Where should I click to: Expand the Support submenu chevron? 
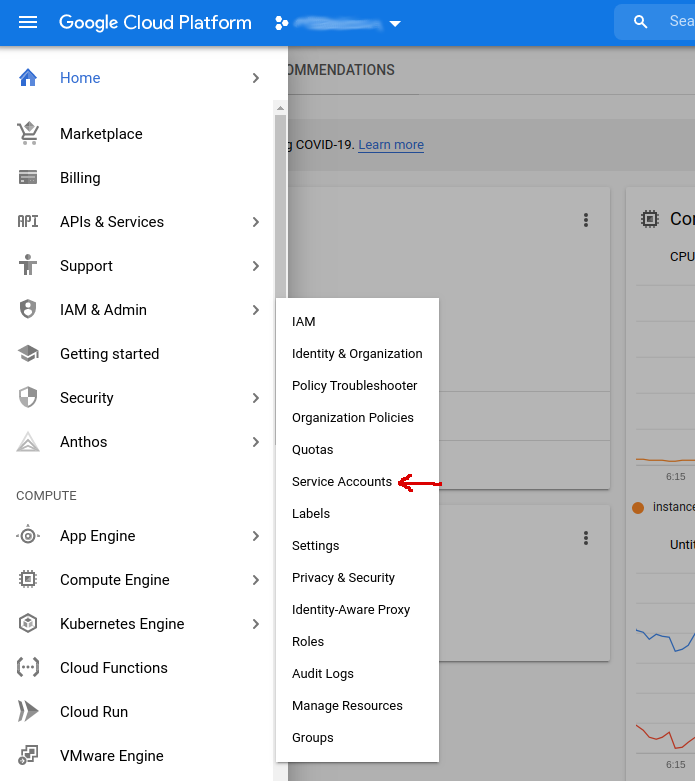point(256,266)
